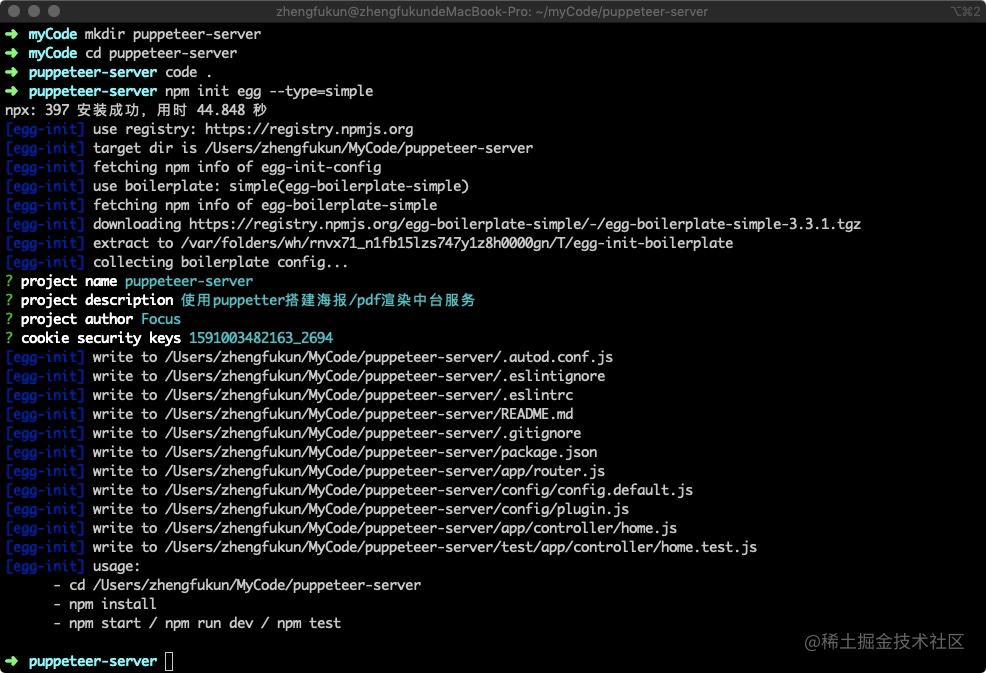Click the egg-boilerplate-simple-3.3.1.tgz download URL
Screen dimensions: 986x673
pos(524,224)
